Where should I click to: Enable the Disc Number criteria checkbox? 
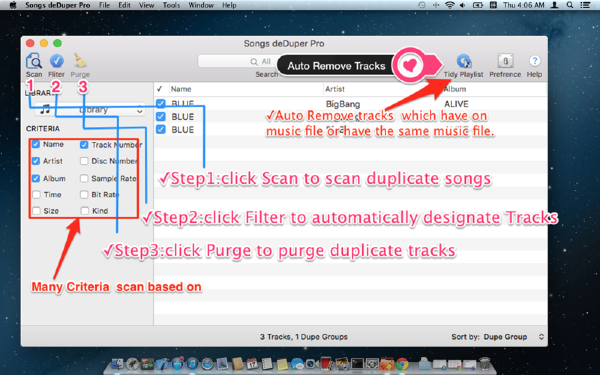(x=84, y=161)
